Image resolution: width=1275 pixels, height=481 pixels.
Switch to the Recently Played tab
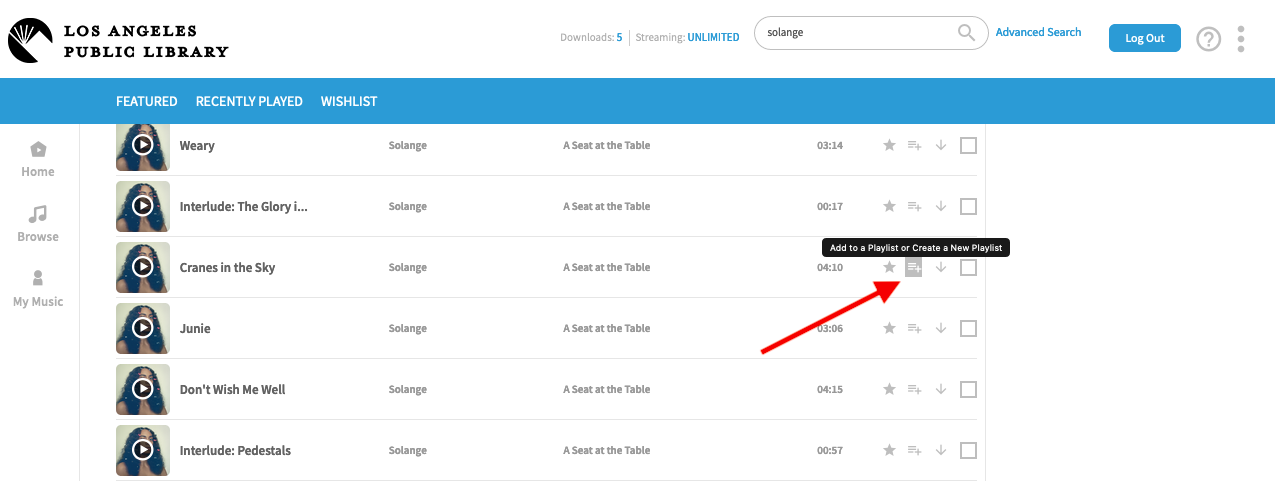point(249,101)
